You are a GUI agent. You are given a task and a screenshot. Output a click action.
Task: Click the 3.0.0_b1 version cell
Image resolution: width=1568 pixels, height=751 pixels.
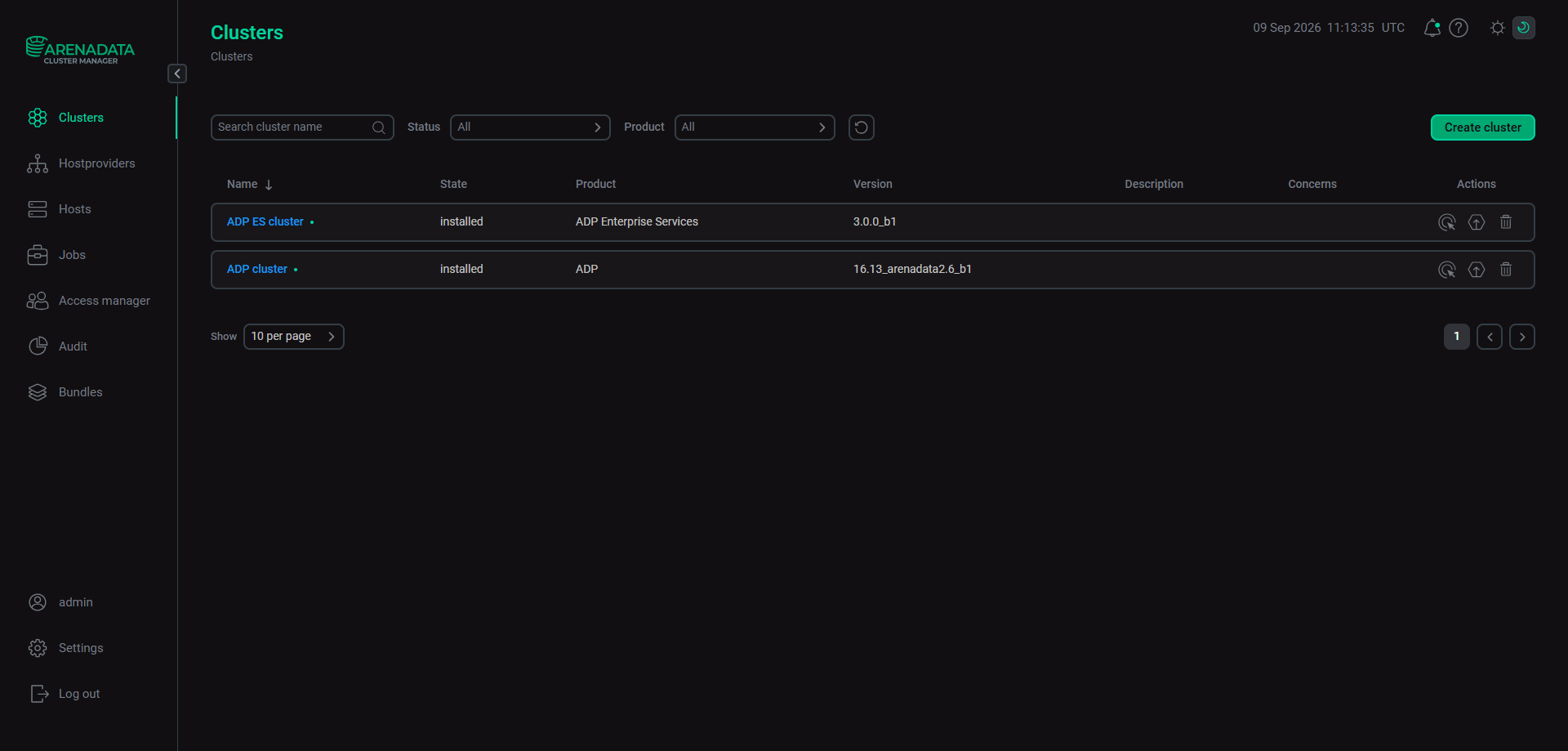875,222
